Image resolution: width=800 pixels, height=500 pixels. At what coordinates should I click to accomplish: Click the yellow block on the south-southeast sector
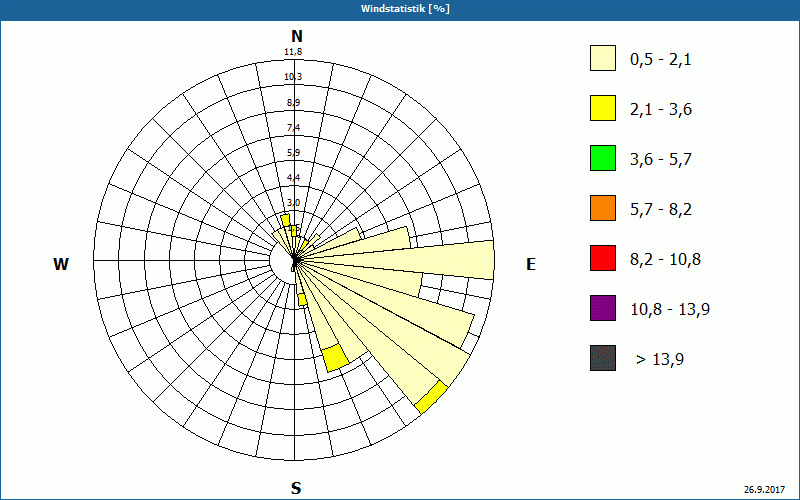[335, 357]
